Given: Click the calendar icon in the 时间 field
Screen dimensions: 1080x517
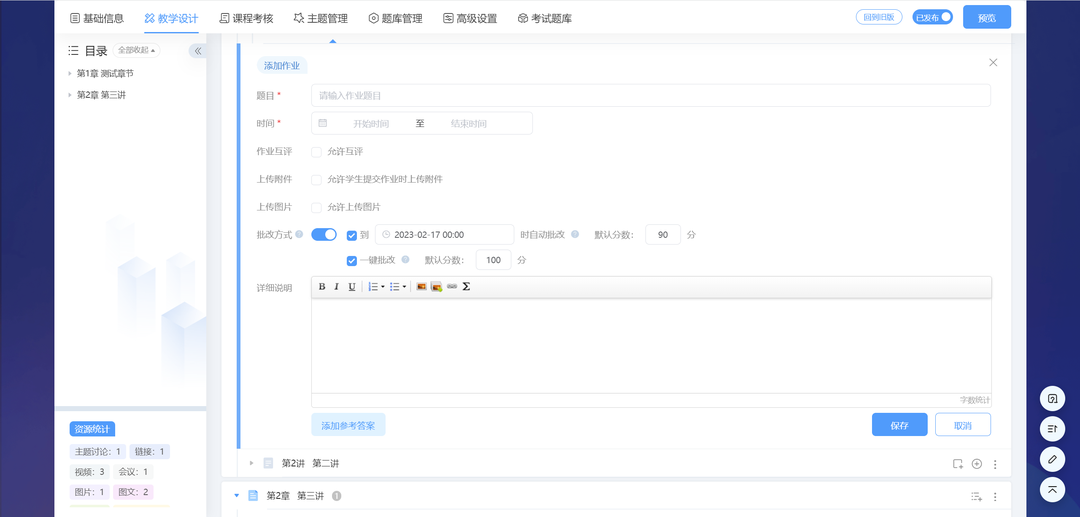Looking at the screenshot, I should pos(322,123).
